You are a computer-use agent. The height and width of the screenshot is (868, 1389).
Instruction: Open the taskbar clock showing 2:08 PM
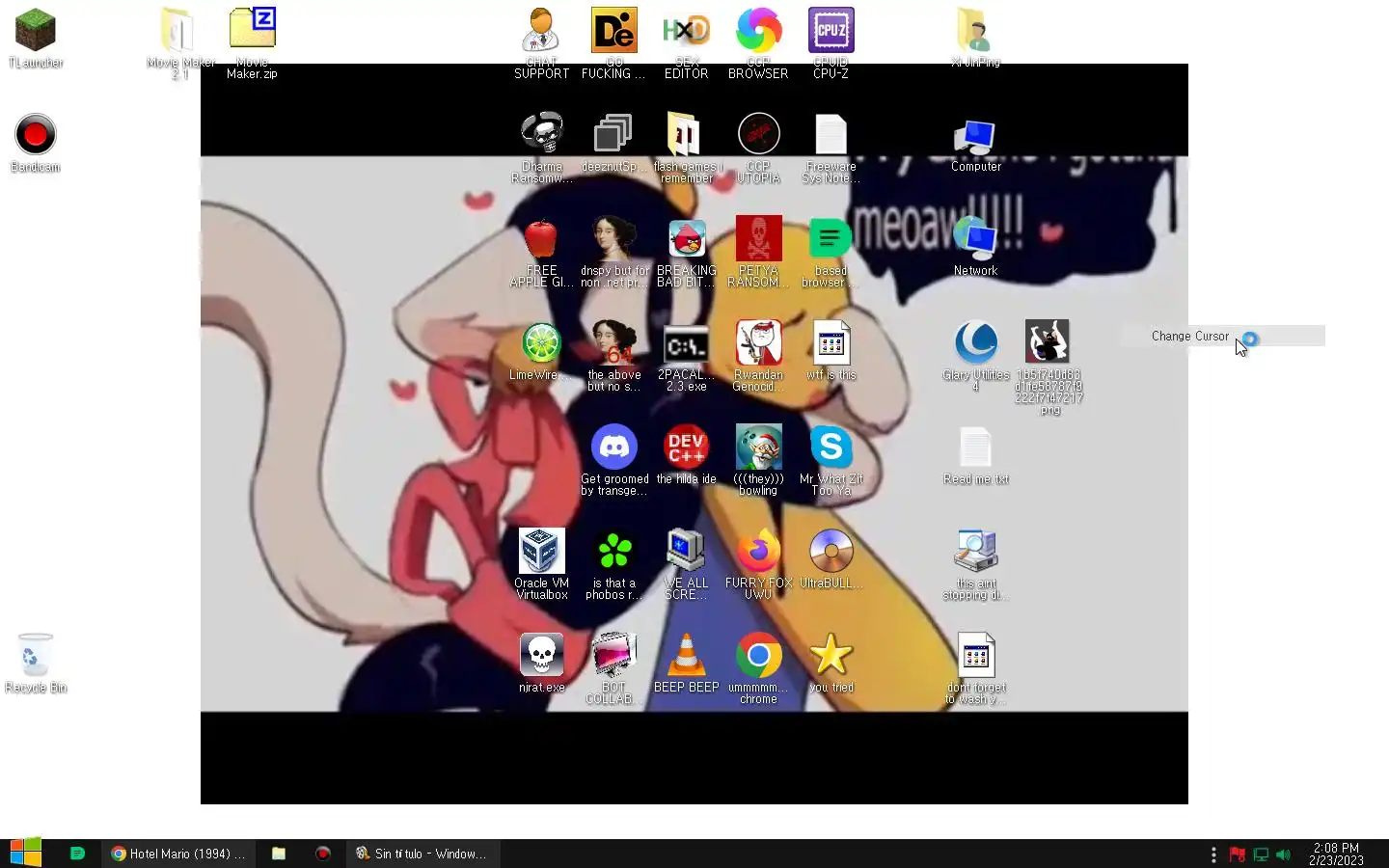click(1336, 854)
